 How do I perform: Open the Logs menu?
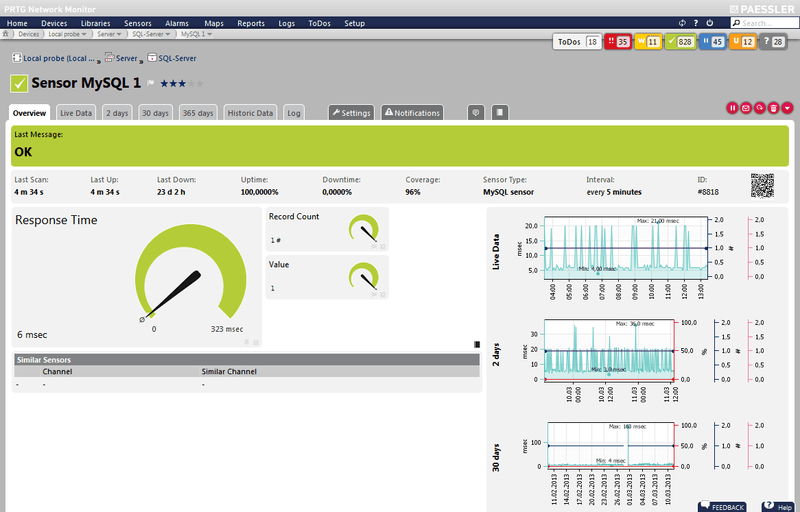287,23
